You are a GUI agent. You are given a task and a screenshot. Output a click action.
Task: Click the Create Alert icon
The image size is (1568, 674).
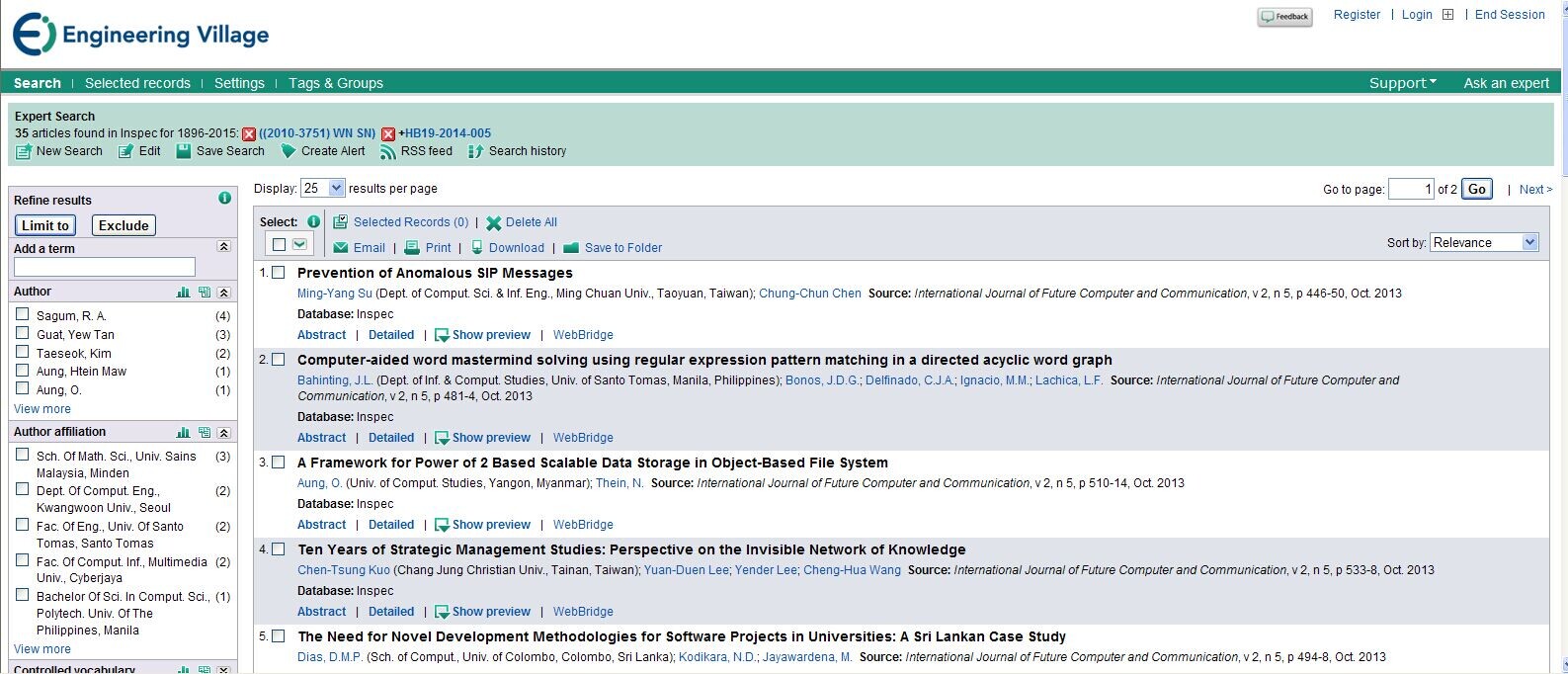click(x=289, y=151)
